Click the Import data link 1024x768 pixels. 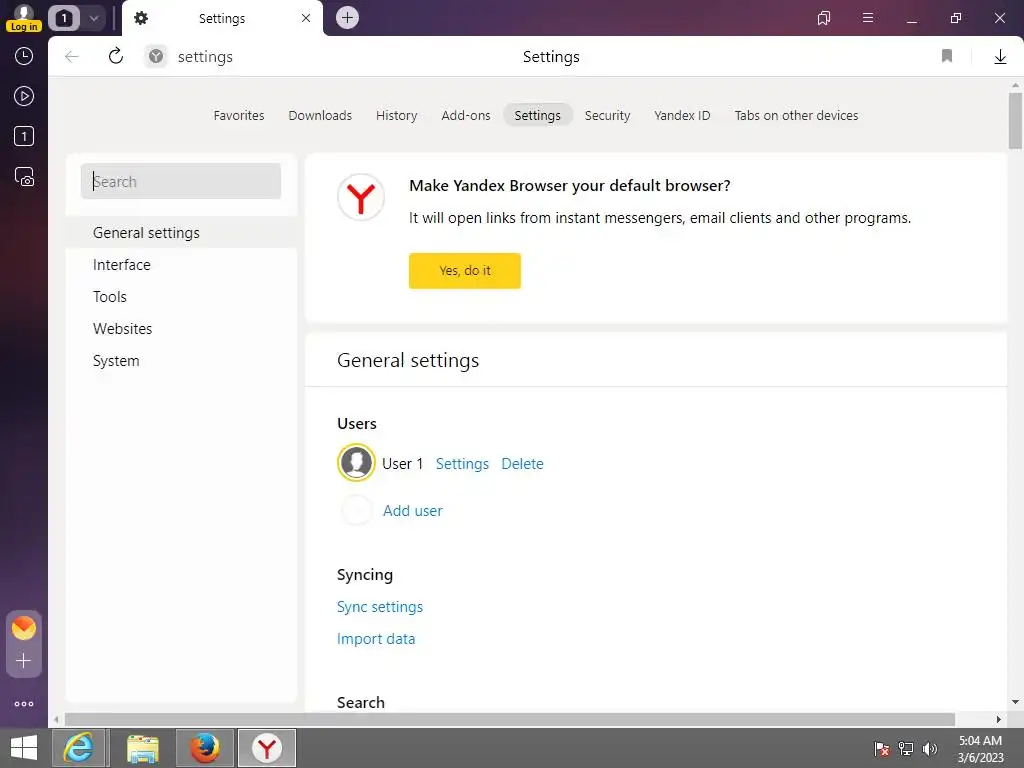(x=376, y=639)
